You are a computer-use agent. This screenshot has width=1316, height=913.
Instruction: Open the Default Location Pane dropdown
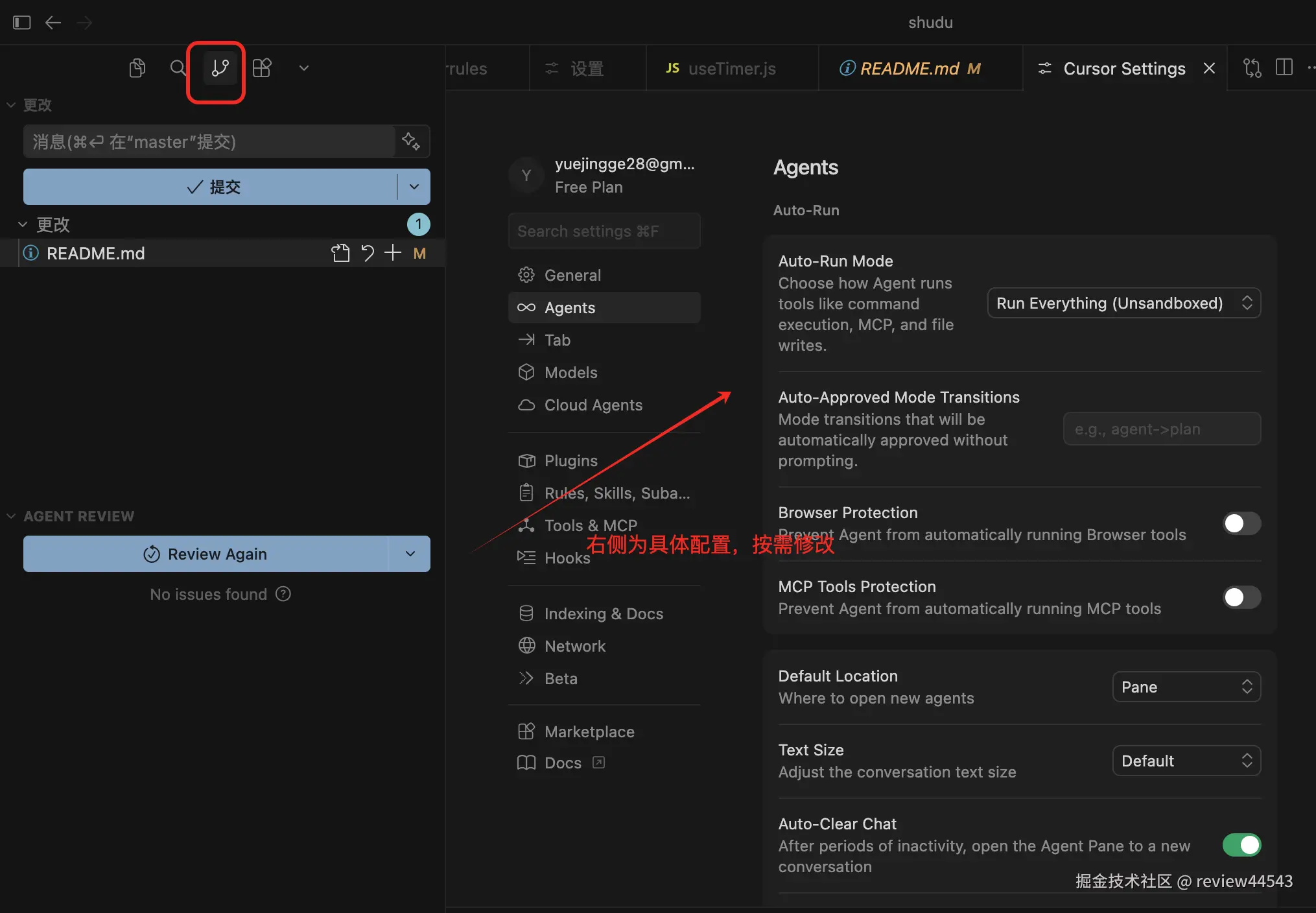[x=1186, y=687]
